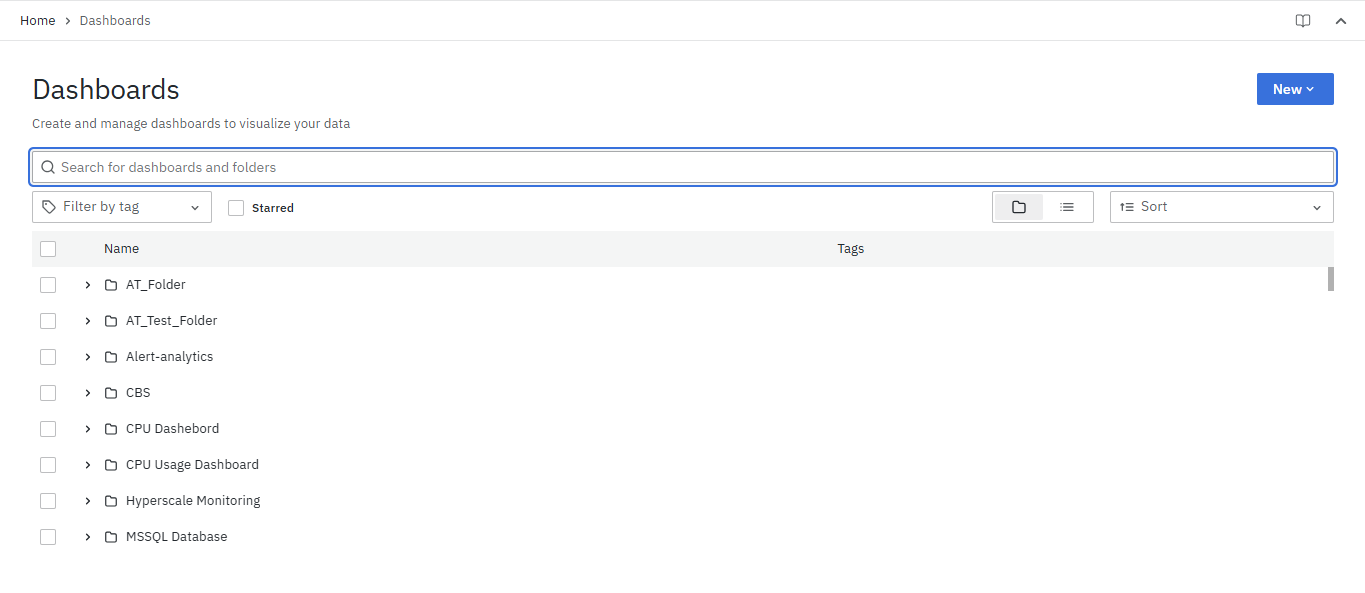Click the folder icon beside CBS
Image resolution: width=1365 pixels, height=593 pixels.
[112, 393]
